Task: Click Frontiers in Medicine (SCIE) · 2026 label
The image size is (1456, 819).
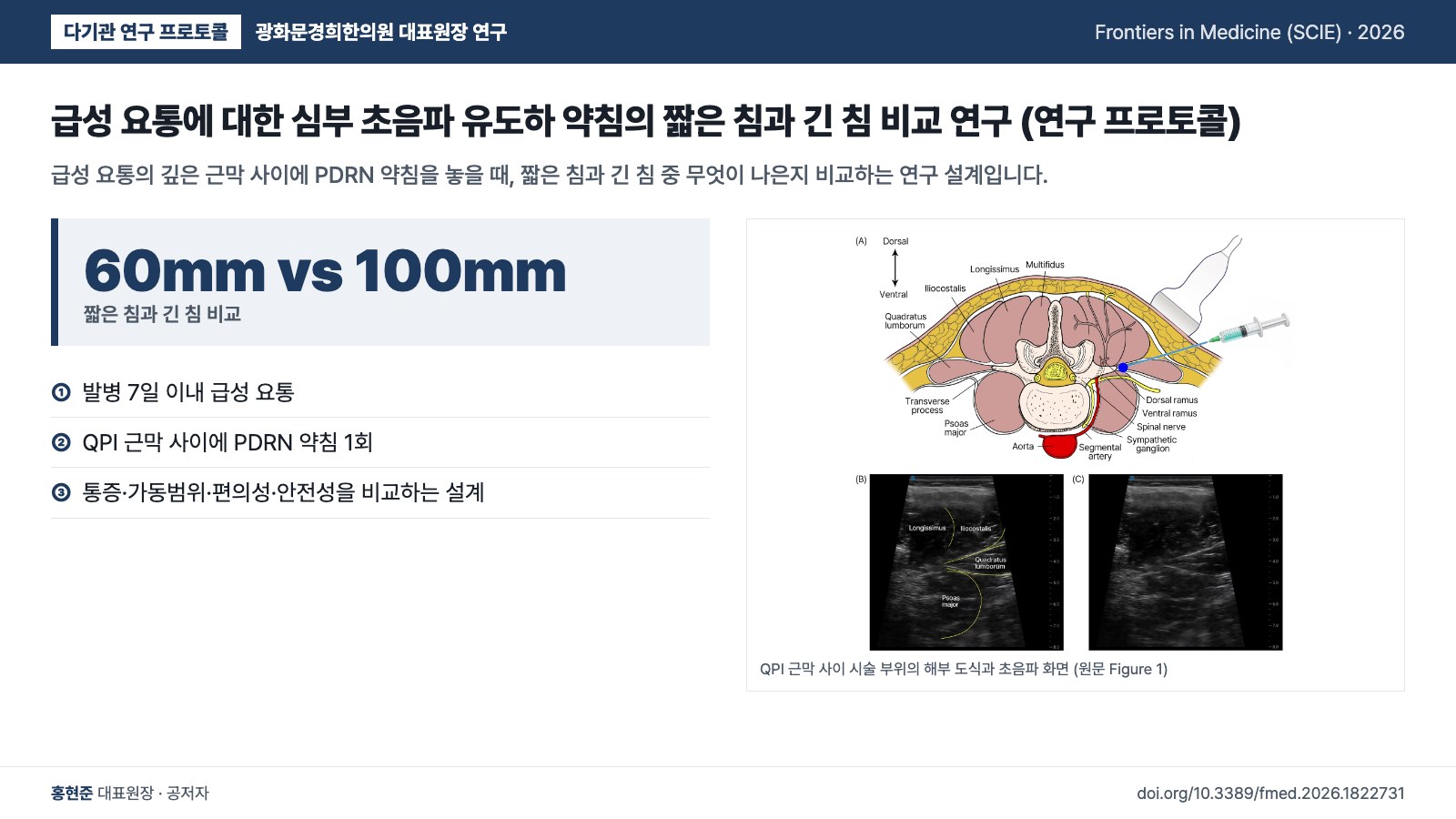Action: point(1249,32)
